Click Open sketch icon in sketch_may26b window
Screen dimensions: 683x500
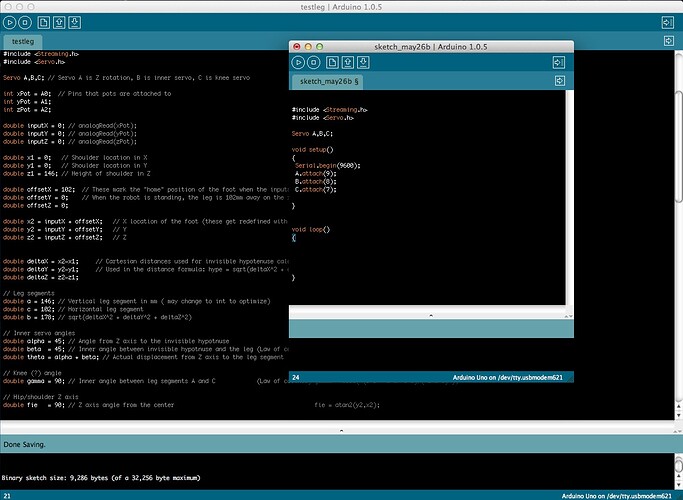pyautogui.click(x=348, y=62)
